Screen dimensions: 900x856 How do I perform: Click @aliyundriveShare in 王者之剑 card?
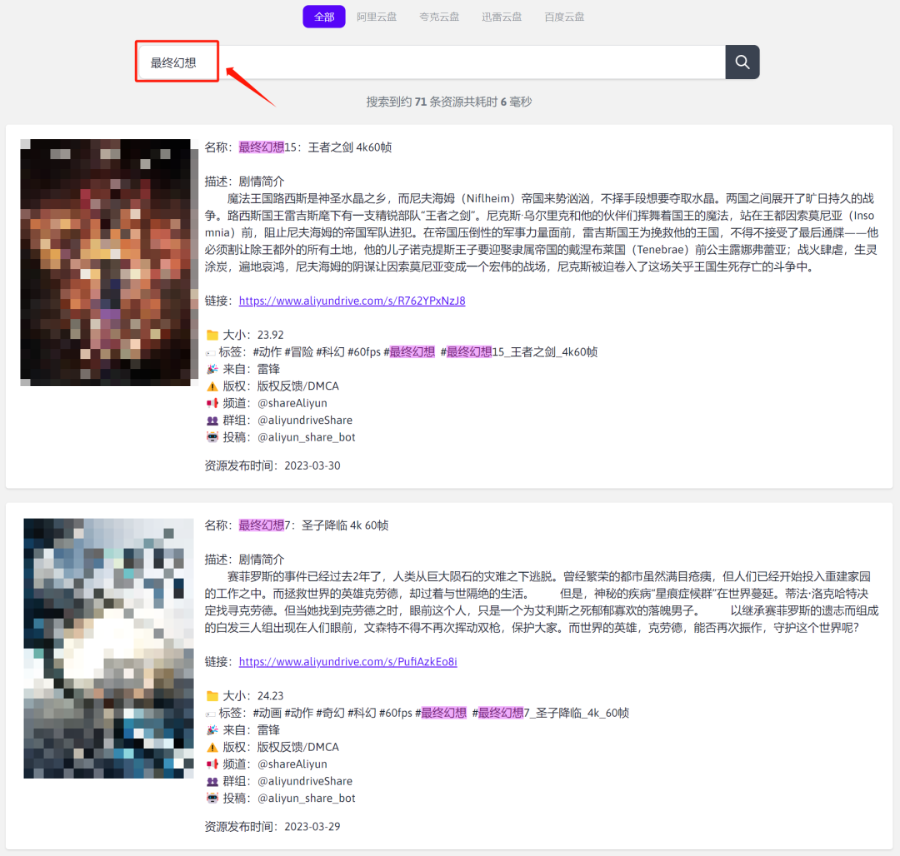point(305,420)
